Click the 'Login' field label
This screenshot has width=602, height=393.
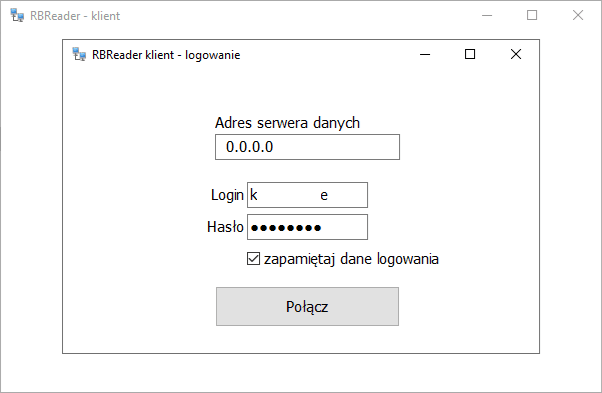pos(227,195)
